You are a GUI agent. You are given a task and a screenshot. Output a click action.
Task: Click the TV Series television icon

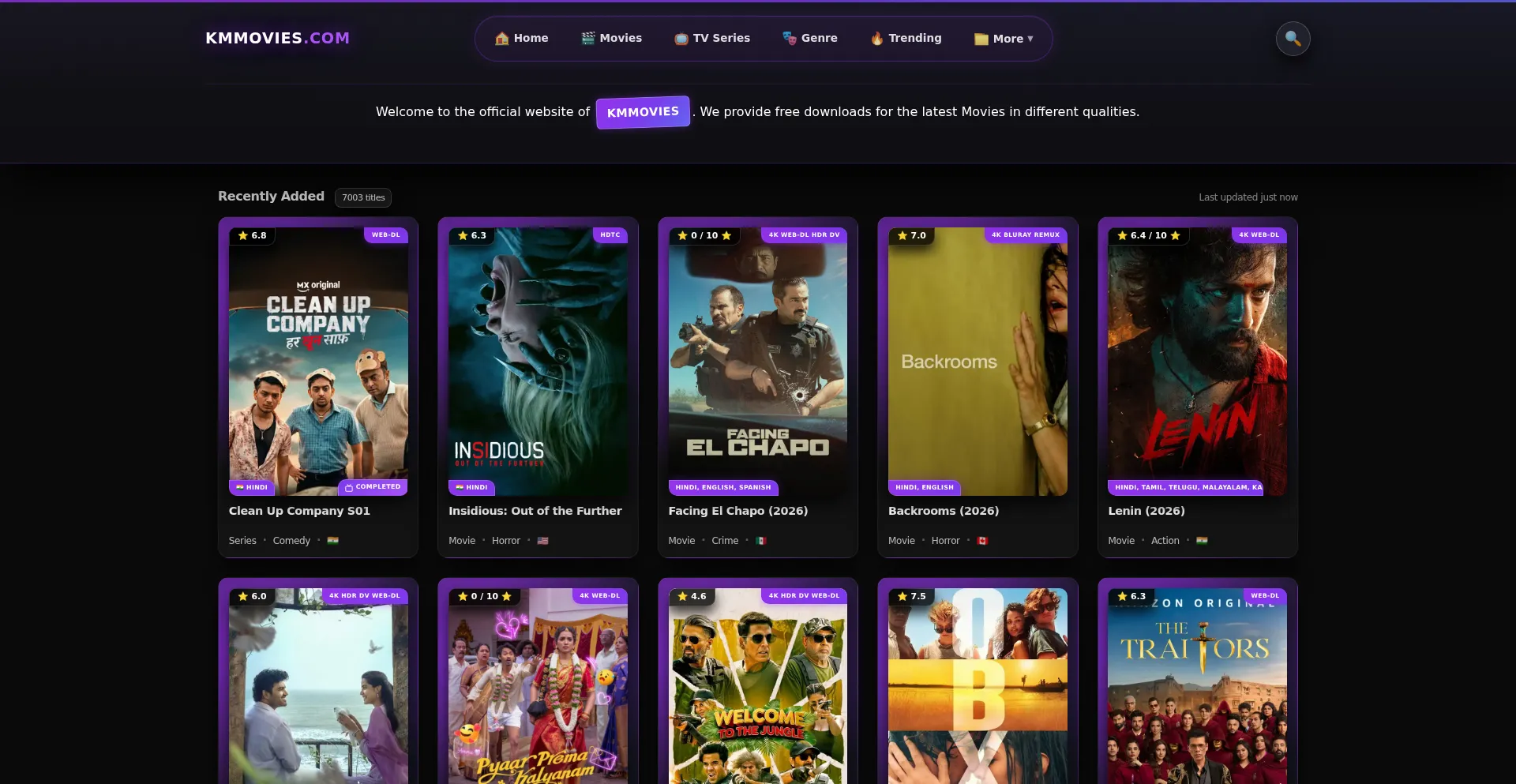pyautogui.click(x=681, y=38)
